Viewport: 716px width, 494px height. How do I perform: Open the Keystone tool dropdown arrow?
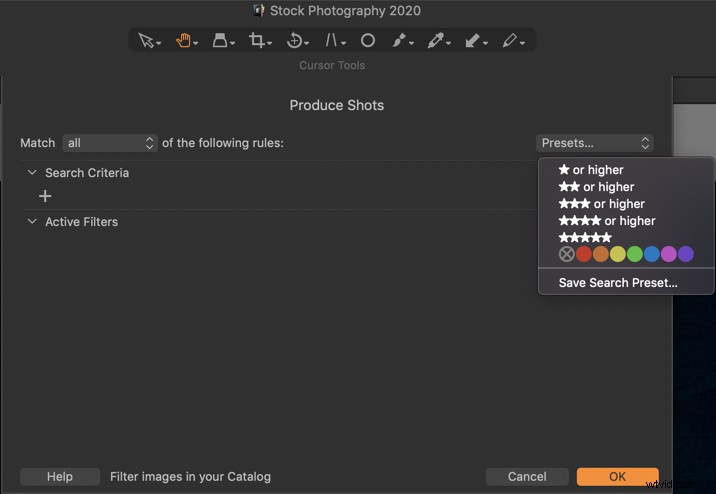343,43
